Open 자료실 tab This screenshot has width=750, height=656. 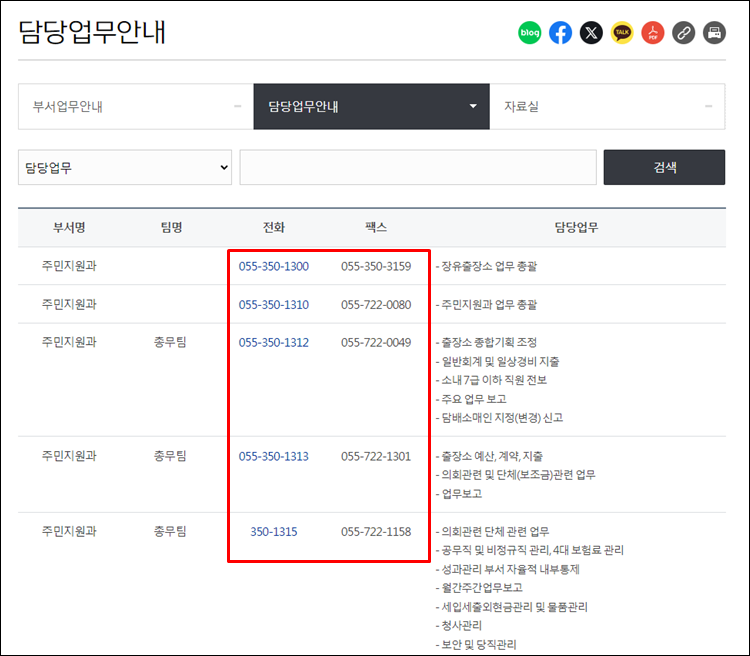click(607, 107)
